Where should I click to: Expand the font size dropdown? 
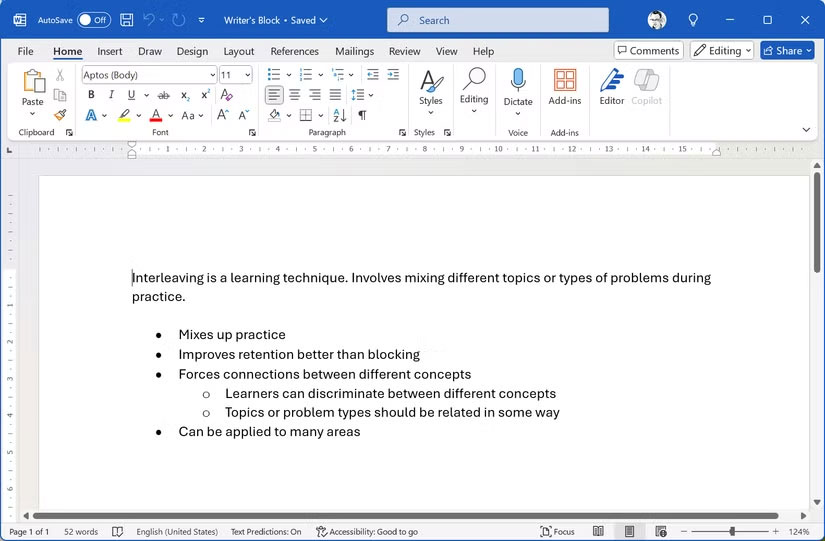[247, 75]
